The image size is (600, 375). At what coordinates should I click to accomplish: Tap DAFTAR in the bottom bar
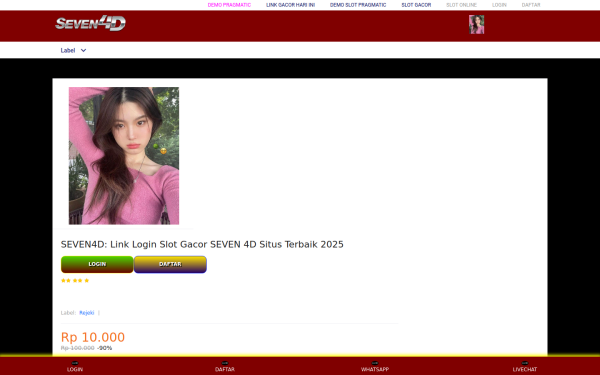coord(225,367)
